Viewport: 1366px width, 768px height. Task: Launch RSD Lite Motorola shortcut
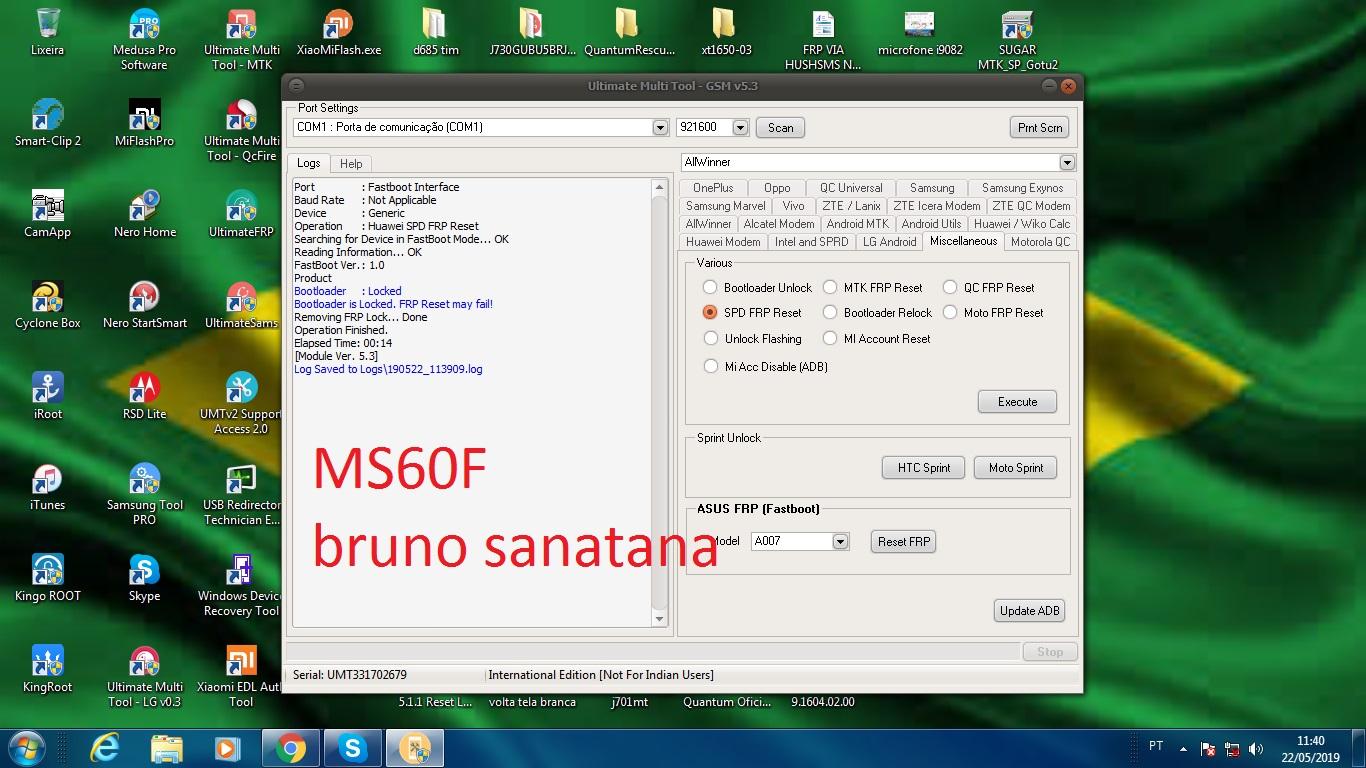[144, 396]
